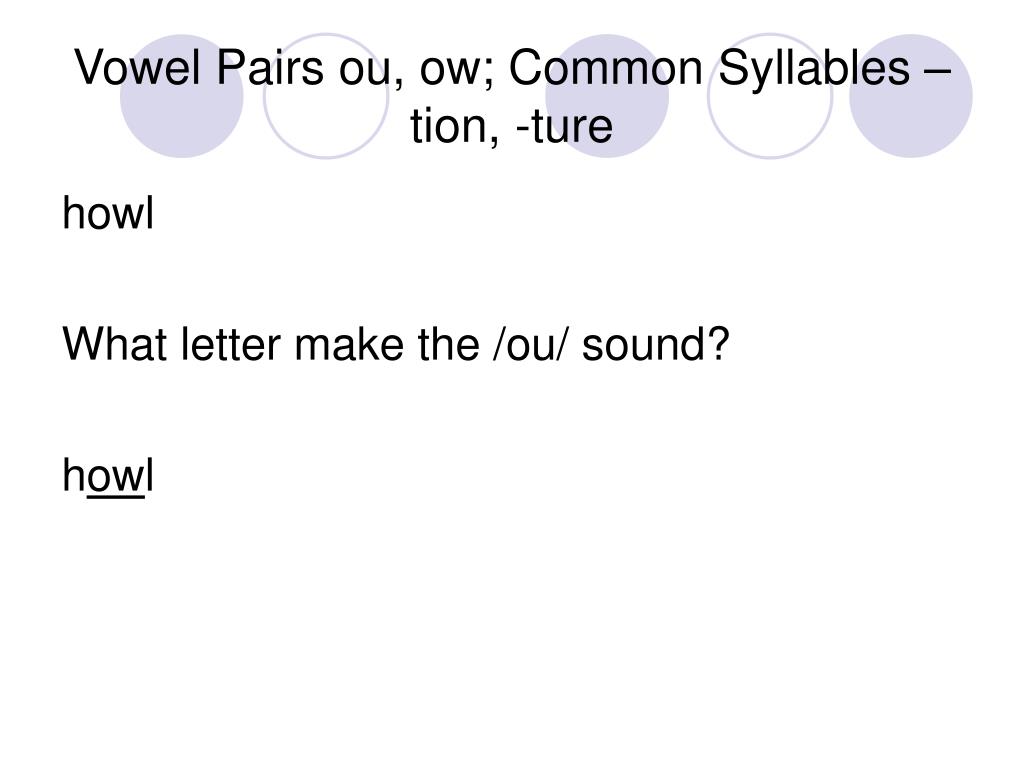Click the "tion," text in the title

455,126
